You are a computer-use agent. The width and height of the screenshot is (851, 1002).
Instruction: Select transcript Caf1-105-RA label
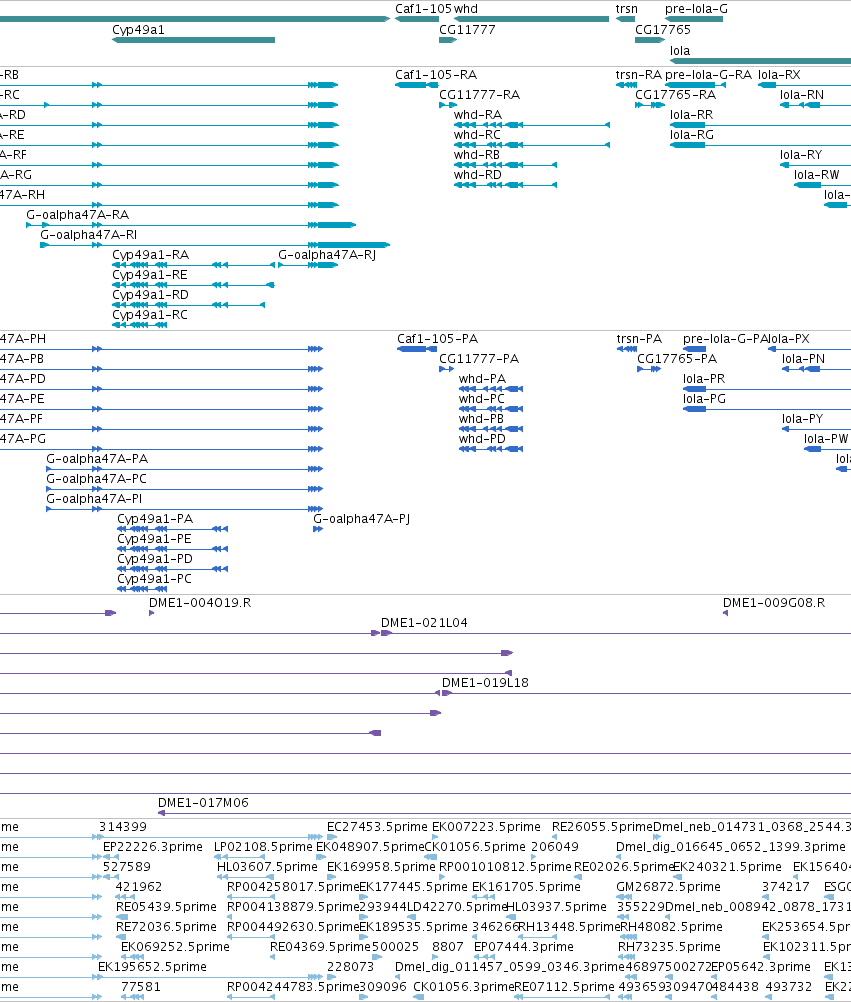[x=436, y=75]
